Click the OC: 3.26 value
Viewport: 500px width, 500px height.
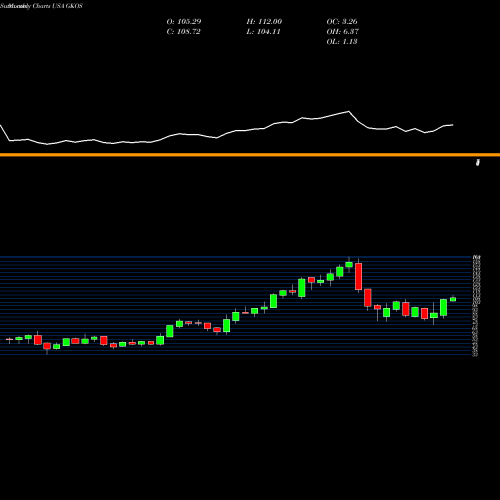(342, 22)
